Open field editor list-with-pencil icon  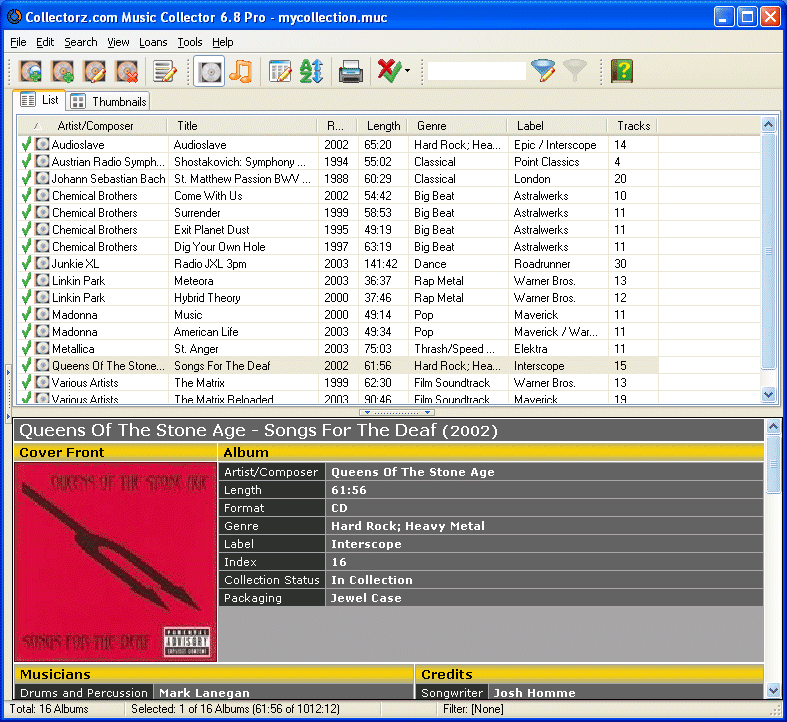point(165,71)
